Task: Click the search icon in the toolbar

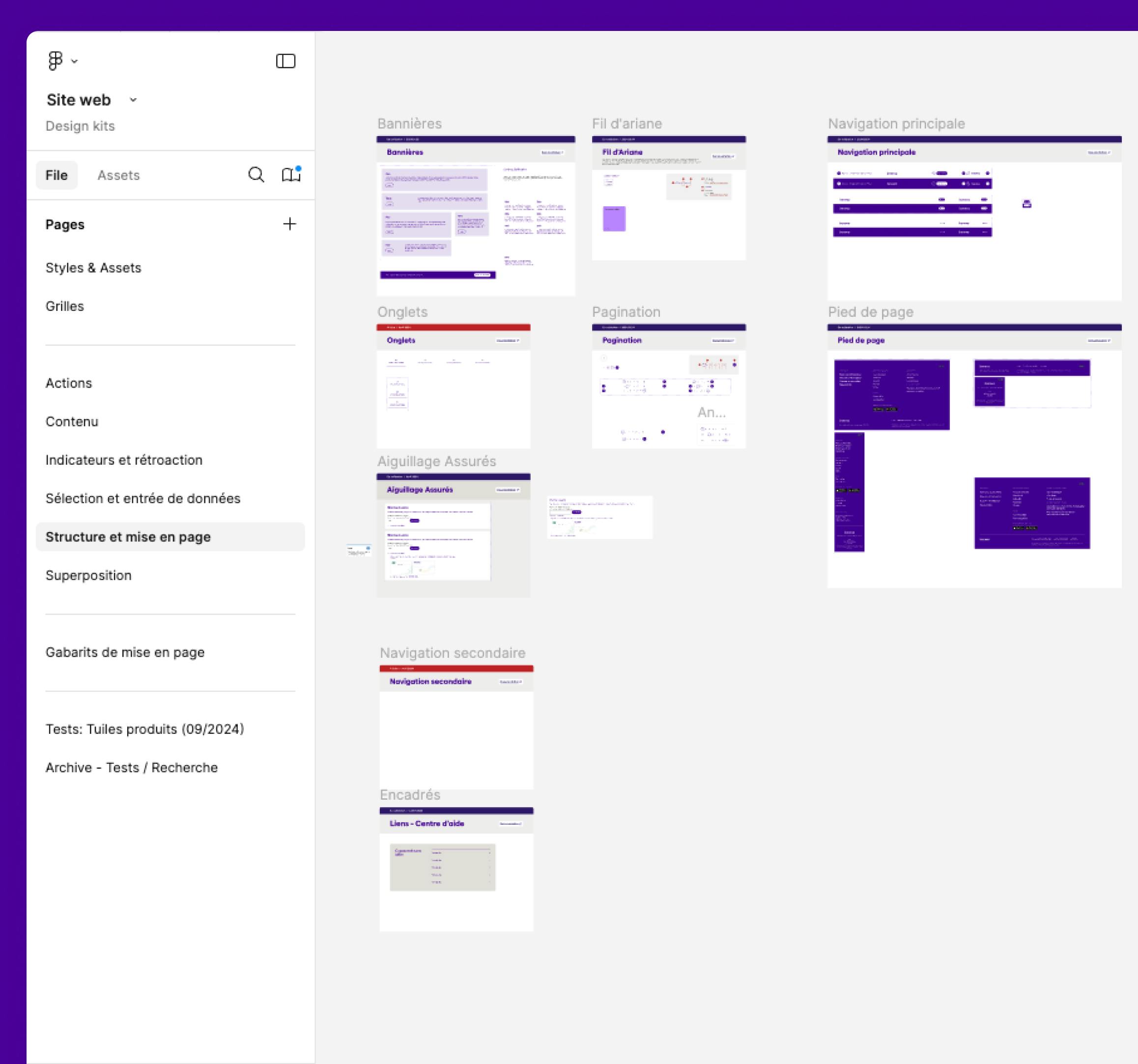Action: (x=256, y=175)
